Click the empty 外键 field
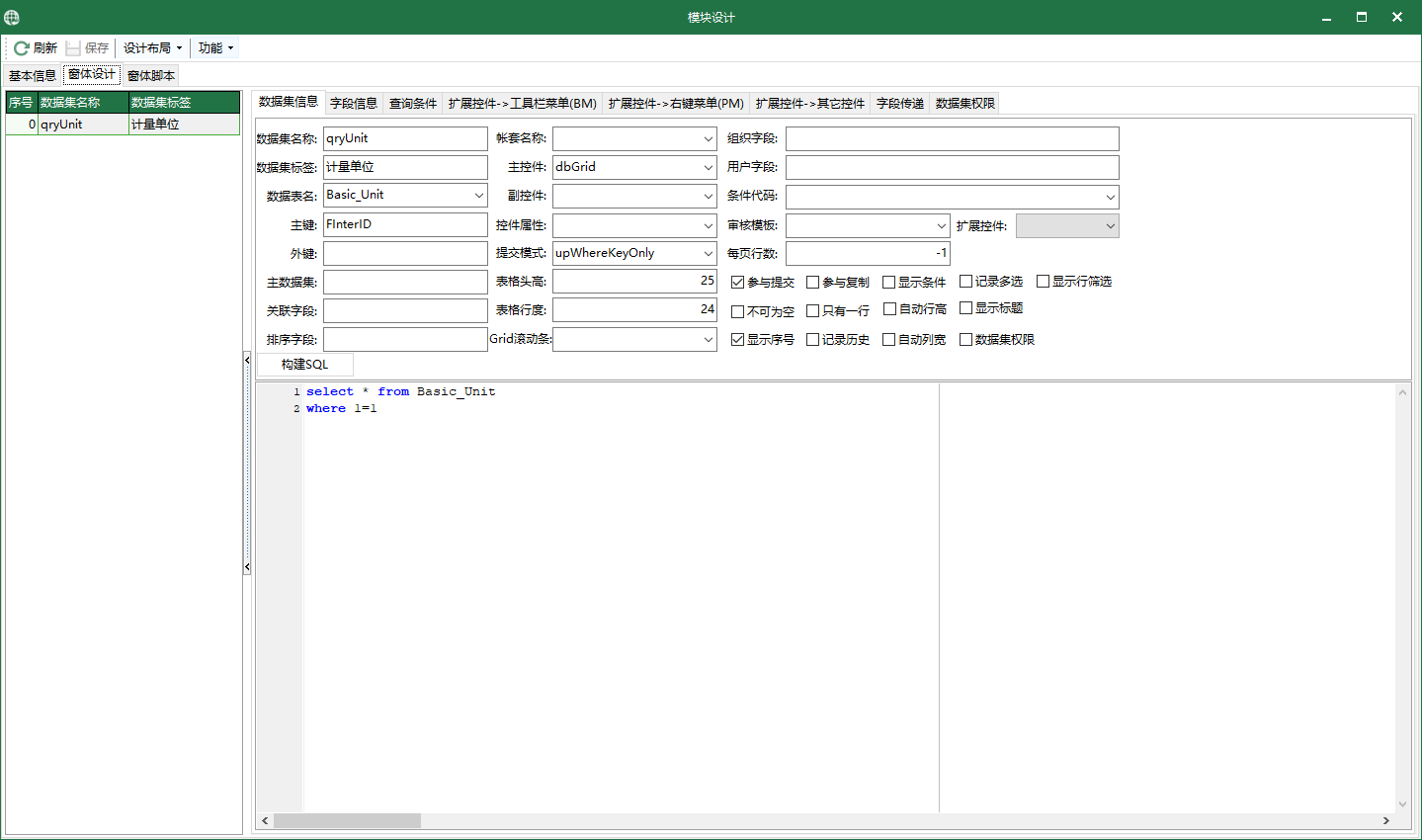This screenshot has height=840, width=1422. point(405,253)
